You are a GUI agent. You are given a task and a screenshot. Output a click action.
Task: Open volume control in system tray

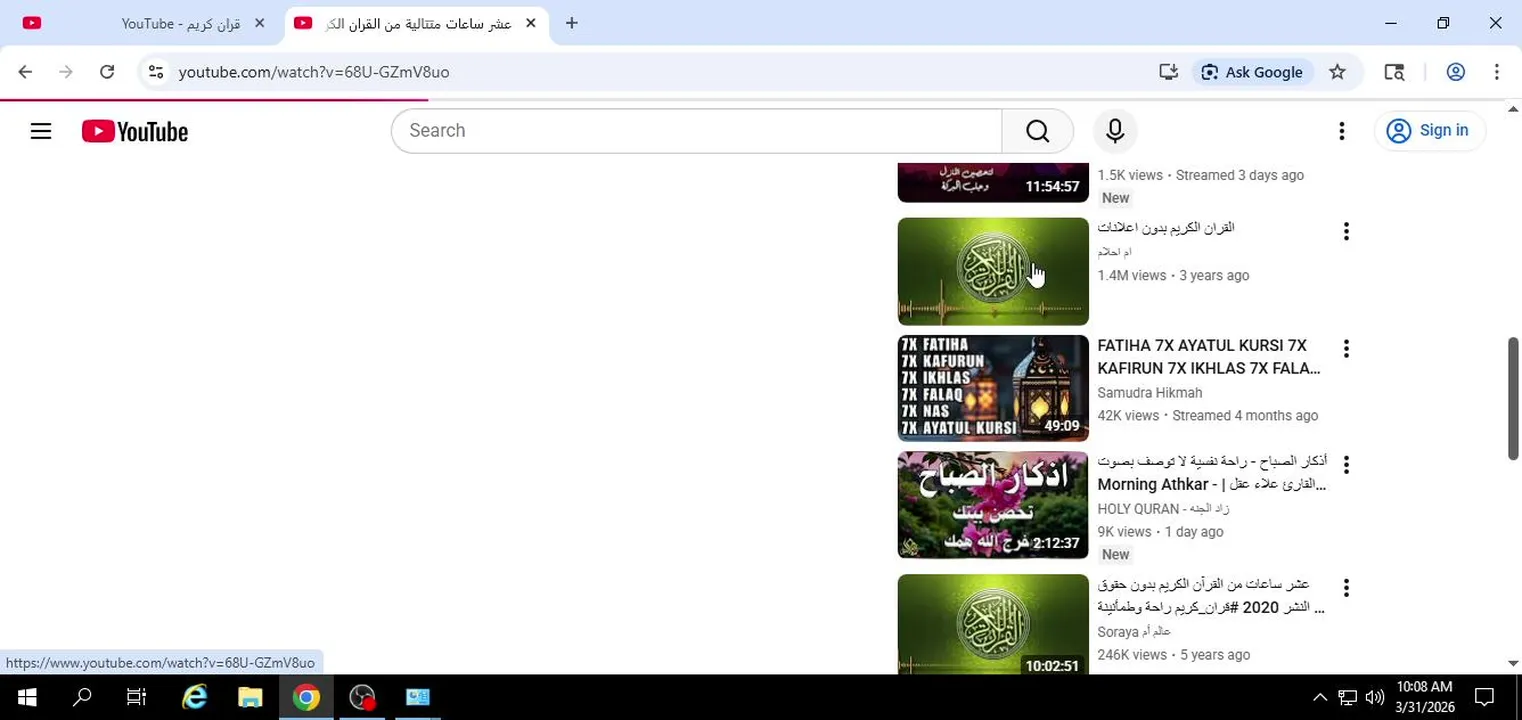tap(1374, 697)
